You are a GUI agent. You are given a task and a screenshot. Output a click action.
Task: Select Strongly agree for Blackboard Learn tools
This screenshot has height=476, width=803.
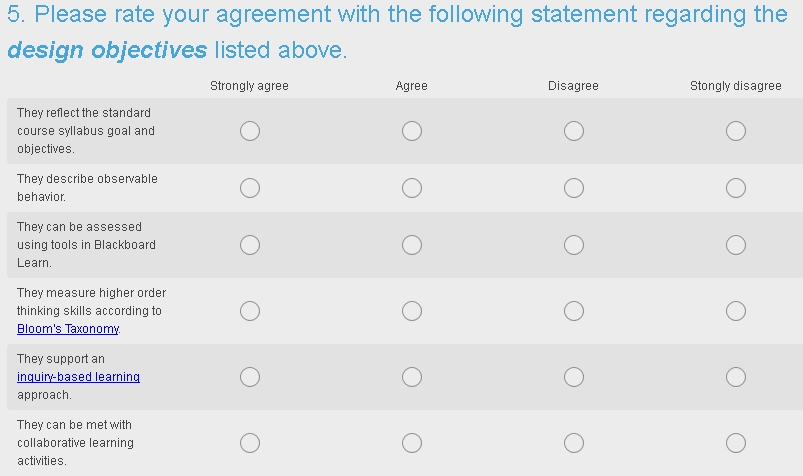(250, 245)
